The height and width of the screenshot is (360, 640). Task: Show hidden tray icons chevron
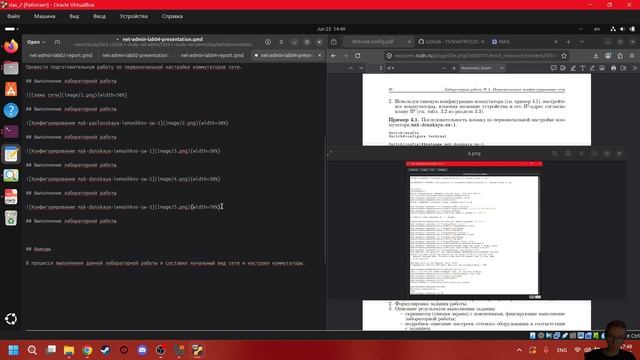[519, 350]
